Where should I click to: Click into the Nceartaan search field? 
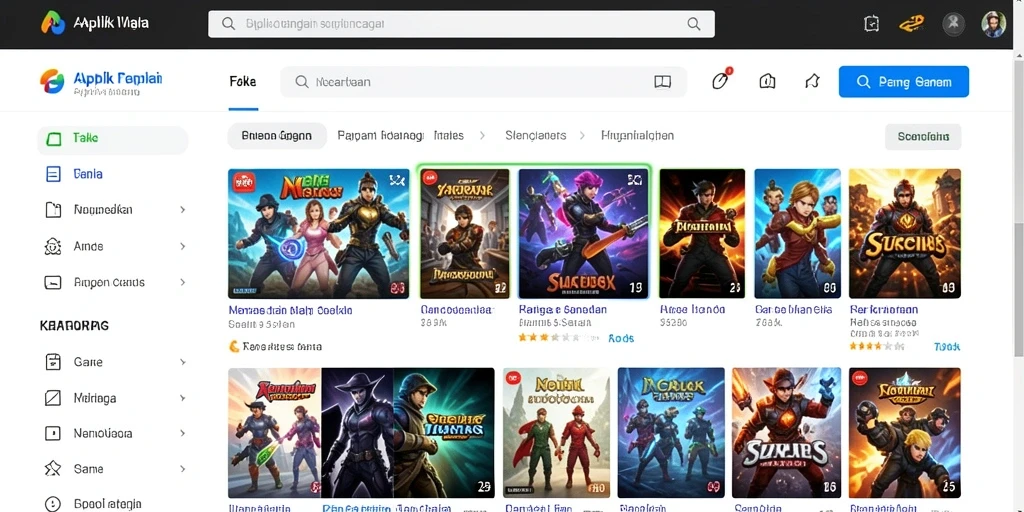(x=483, y=82)
